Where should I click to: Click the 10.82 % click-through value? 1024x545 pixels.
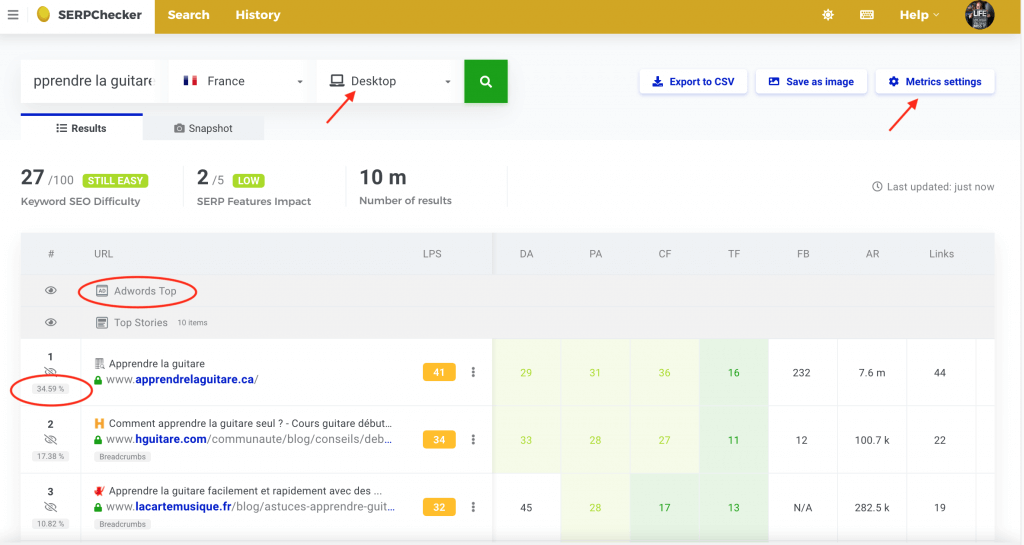tap(50, 523)
